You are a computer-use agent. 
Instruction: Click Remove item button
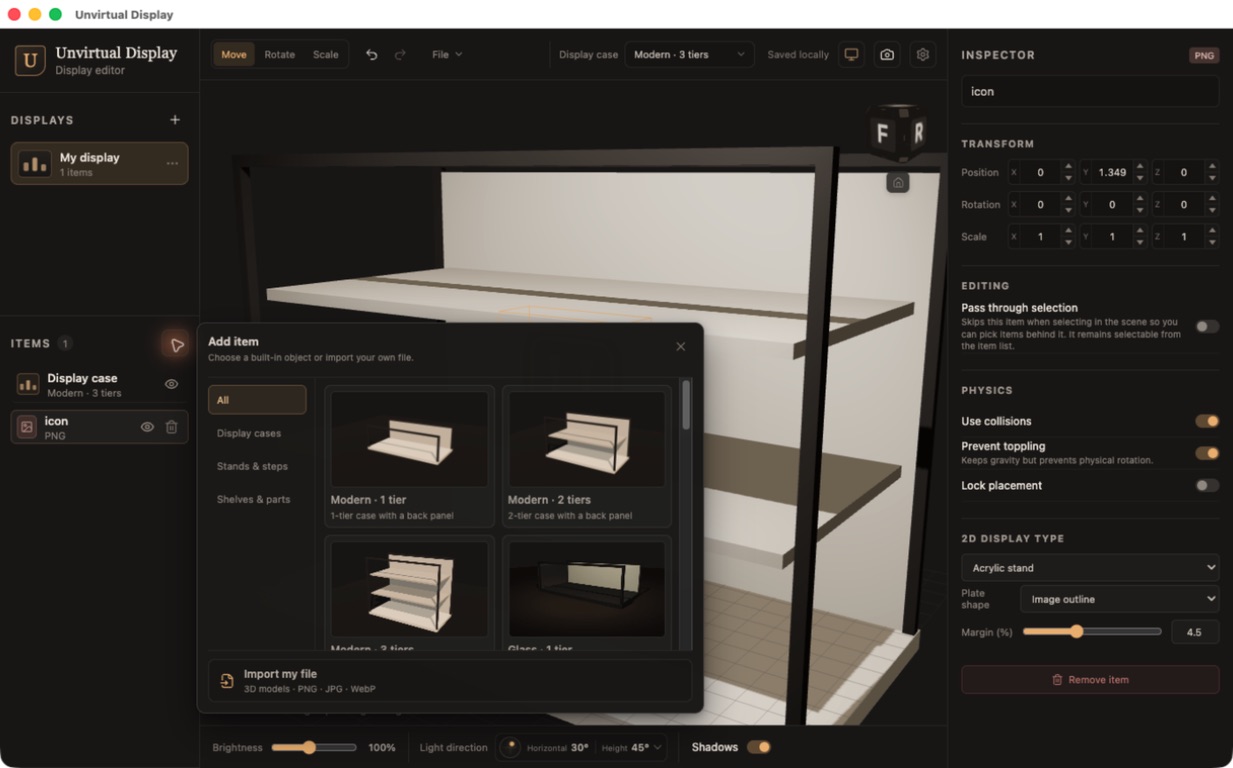click(x=1090, y=680)
